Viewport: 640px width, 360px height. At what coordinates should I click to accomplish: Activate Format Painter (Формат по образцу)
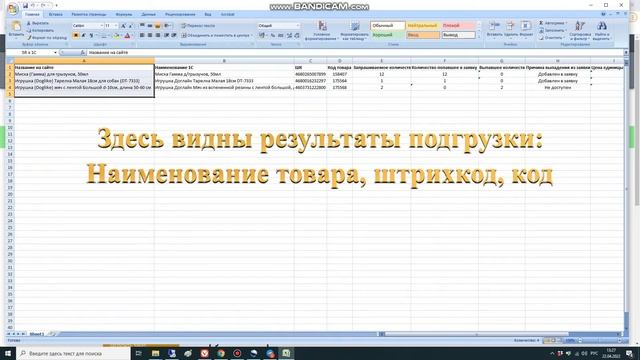pyautogui.click(x=47, y=37)
